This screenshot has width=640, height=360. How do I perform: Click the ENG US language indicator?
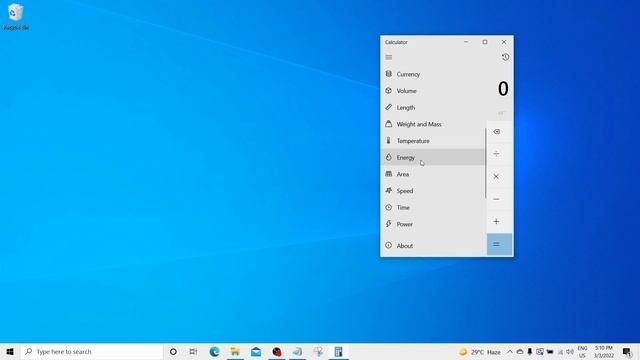(582, 352)
